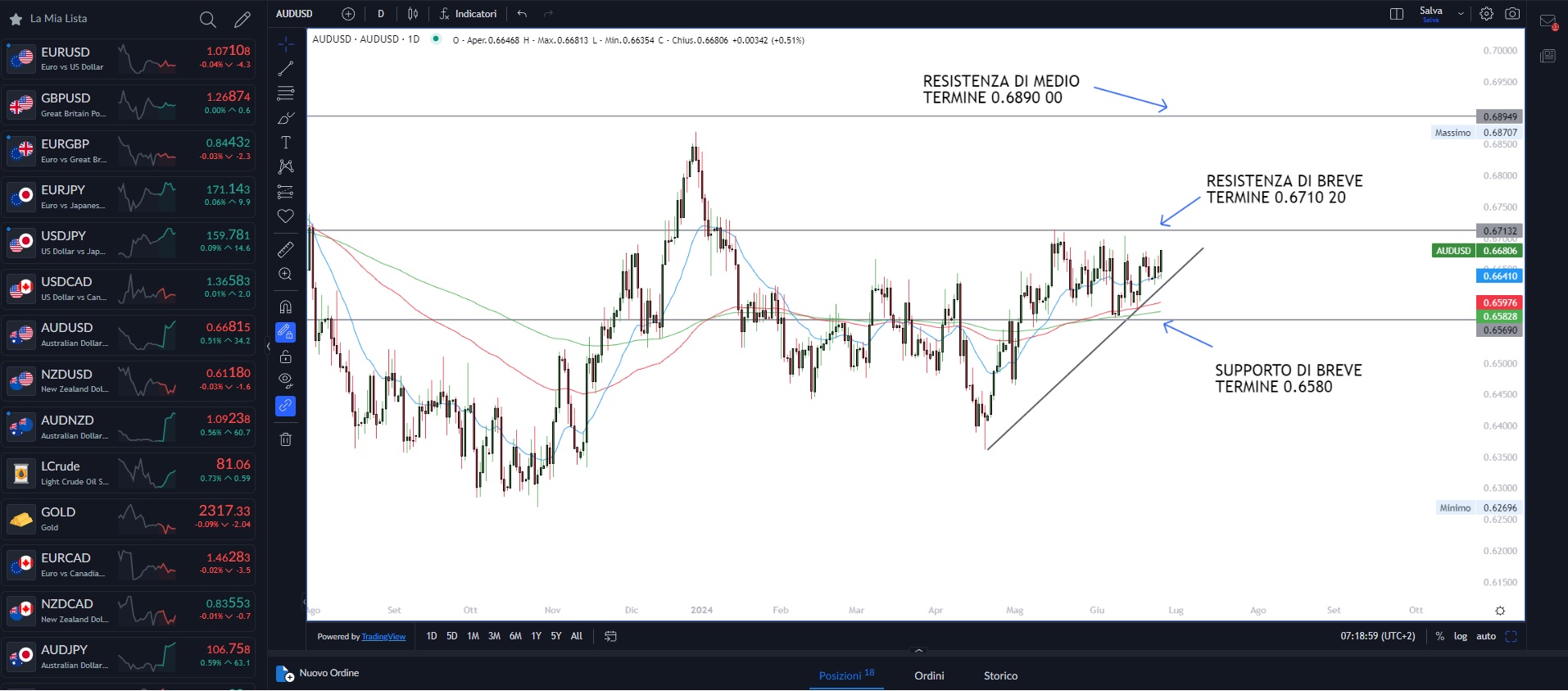1568x691 pixels.
Task: Open the D timeframe interval dropdown
Action: coord(381,14)
